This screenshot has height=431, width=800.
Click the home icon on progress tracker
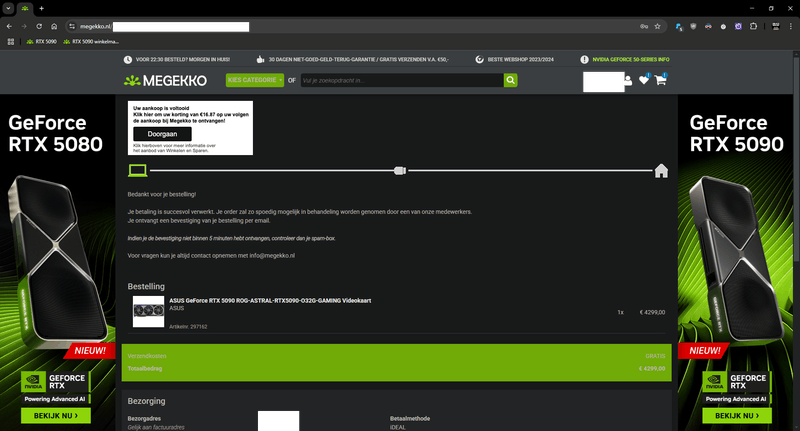pyautogui.click(x=661, y=171)
